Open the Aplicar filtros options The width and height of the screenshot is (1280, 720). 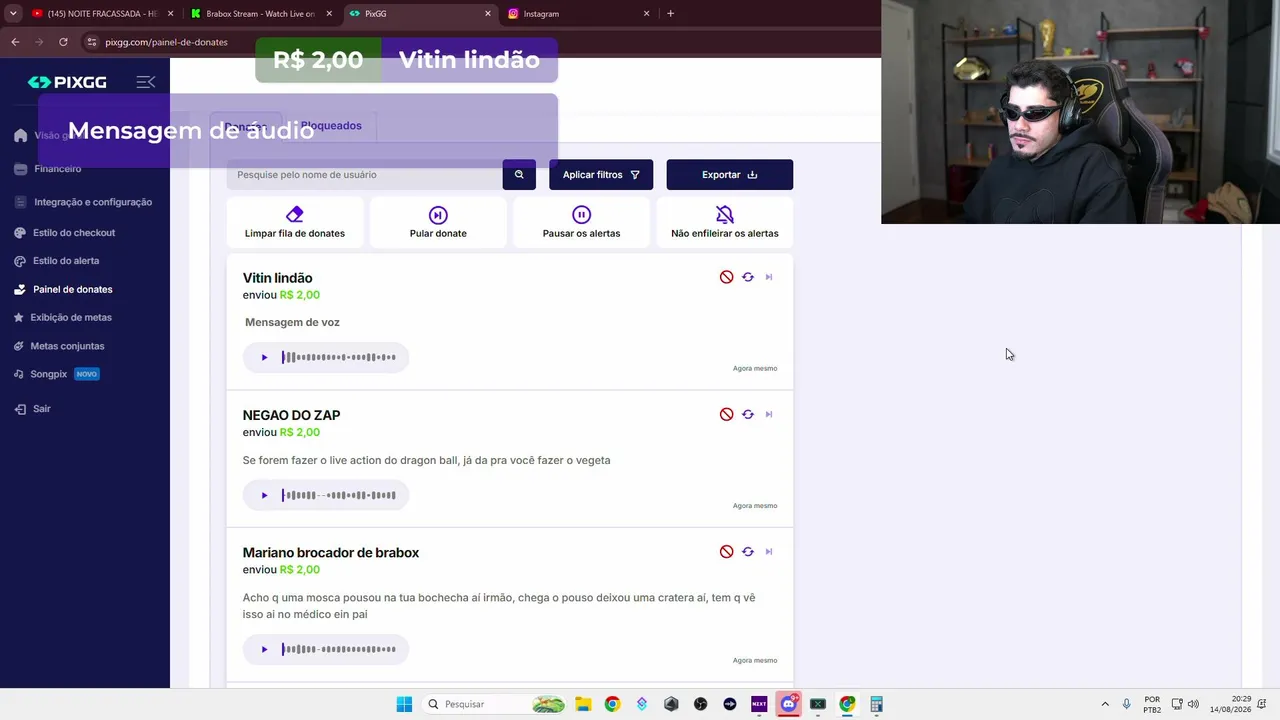pyautogui.click(x=601, y=175)
